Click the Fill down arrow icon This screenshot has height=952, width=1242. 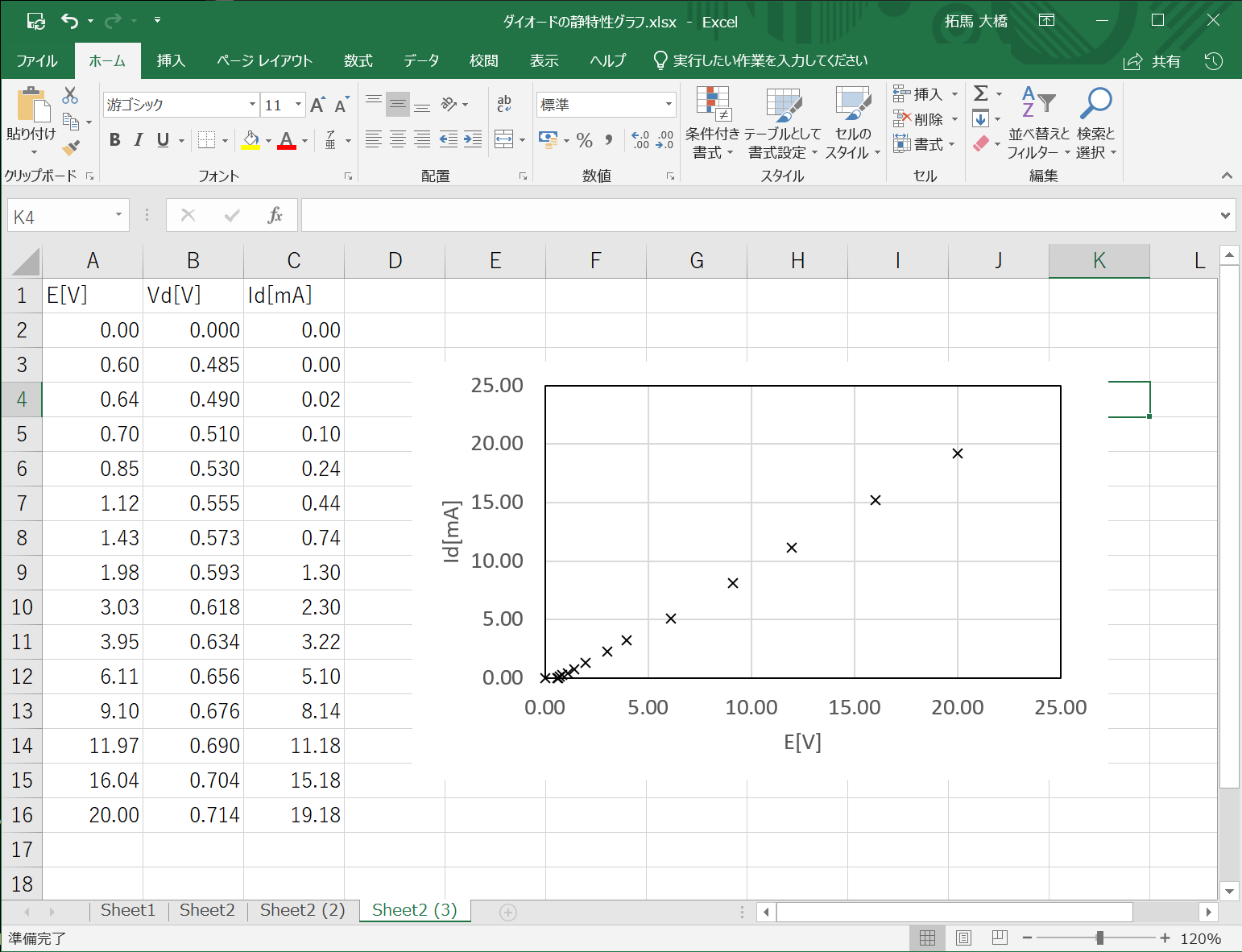click(x=980, y=119)
